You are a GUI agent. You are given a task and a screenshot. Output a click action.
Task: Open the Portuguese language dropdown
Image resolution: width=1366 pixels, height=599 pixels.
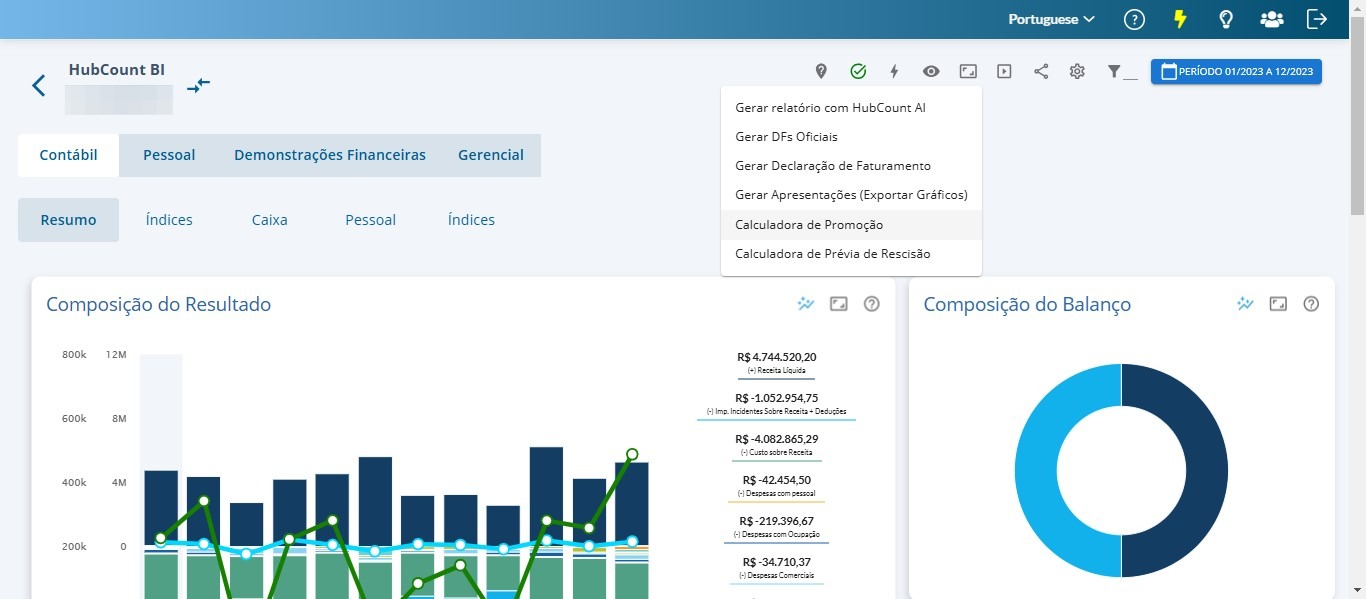pyautogui.click(x=1051, y=19)
